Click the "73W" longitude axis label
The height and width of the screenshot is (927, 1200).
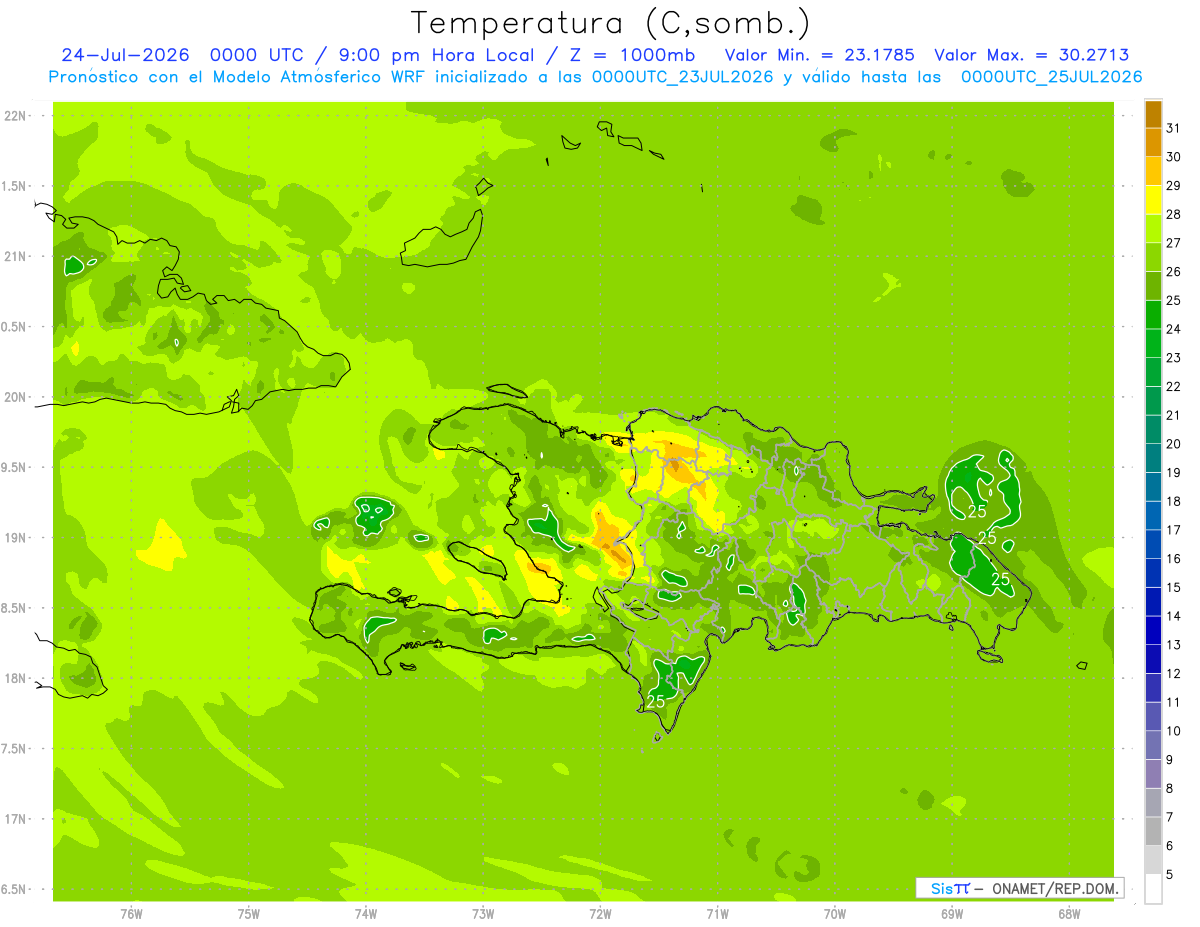(483, 913)
